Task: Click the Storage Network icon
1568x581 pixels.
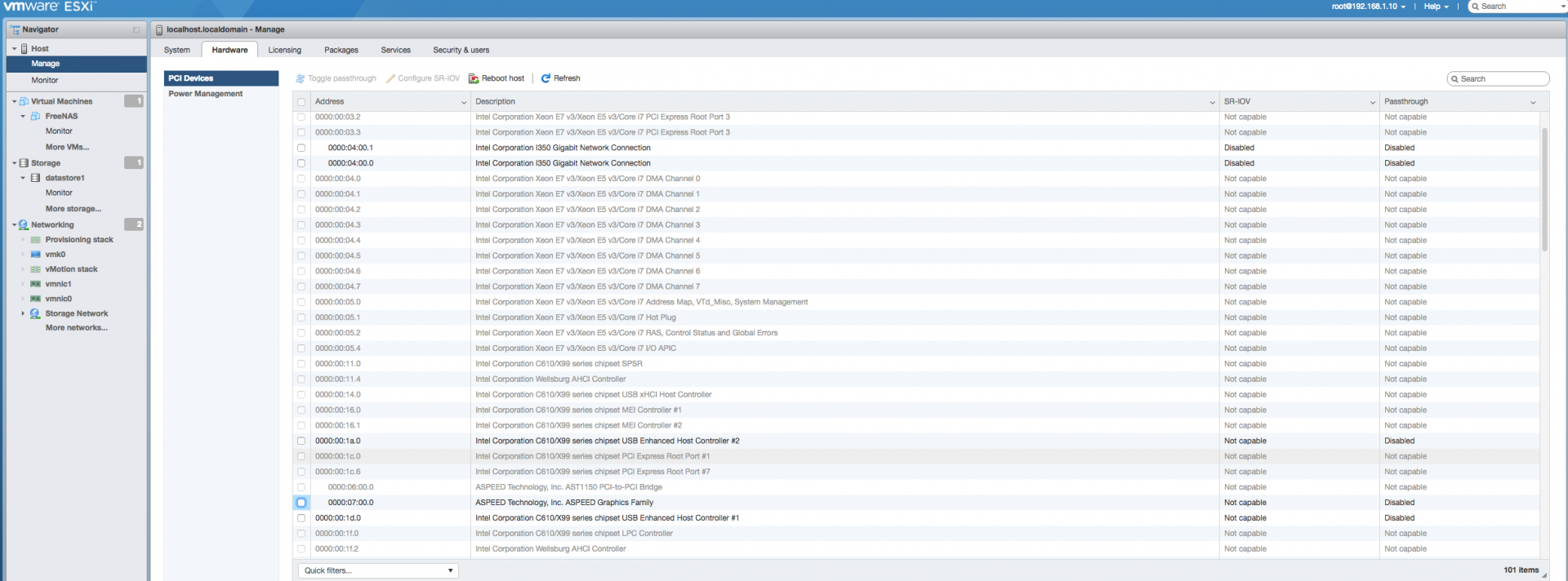Action: 35,313
